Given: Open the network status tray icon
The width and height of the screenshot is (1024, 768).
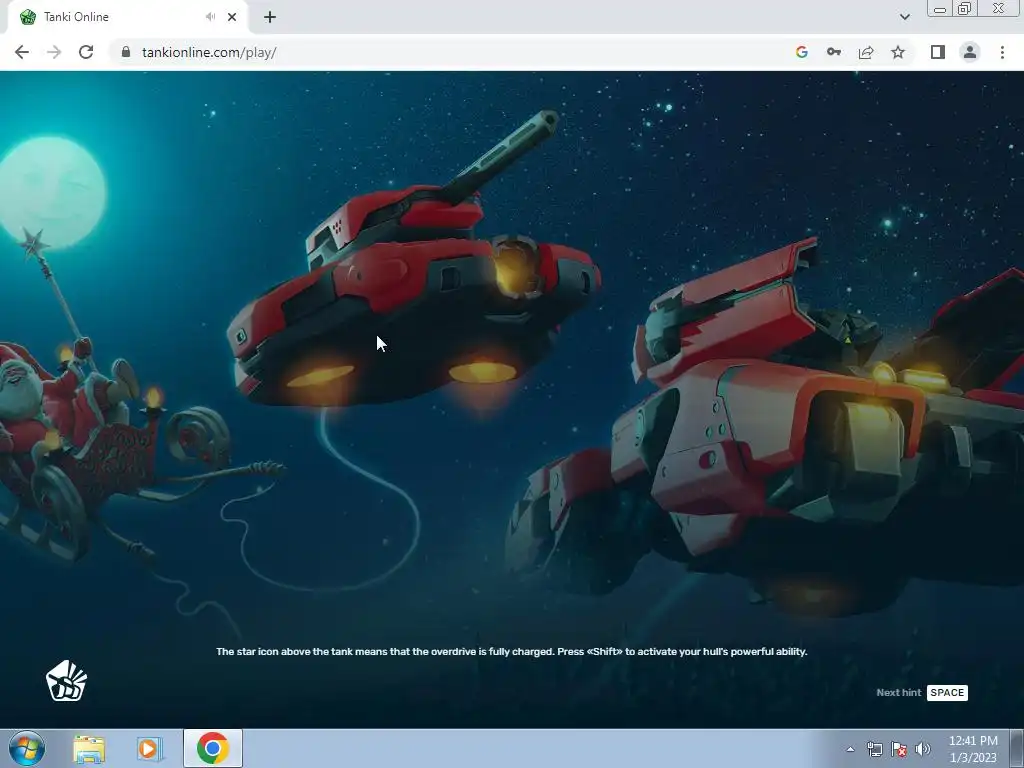Looking at the screenshot, I should [x=874, y=749].
